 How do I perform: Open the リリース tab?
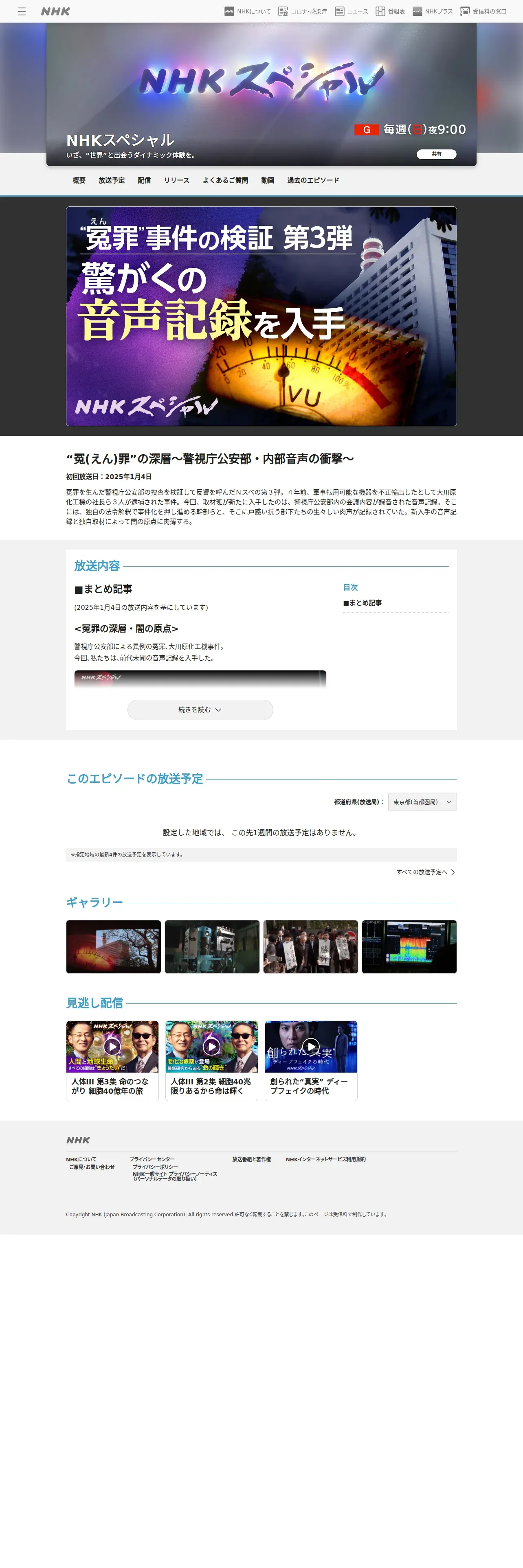point(176,181)
